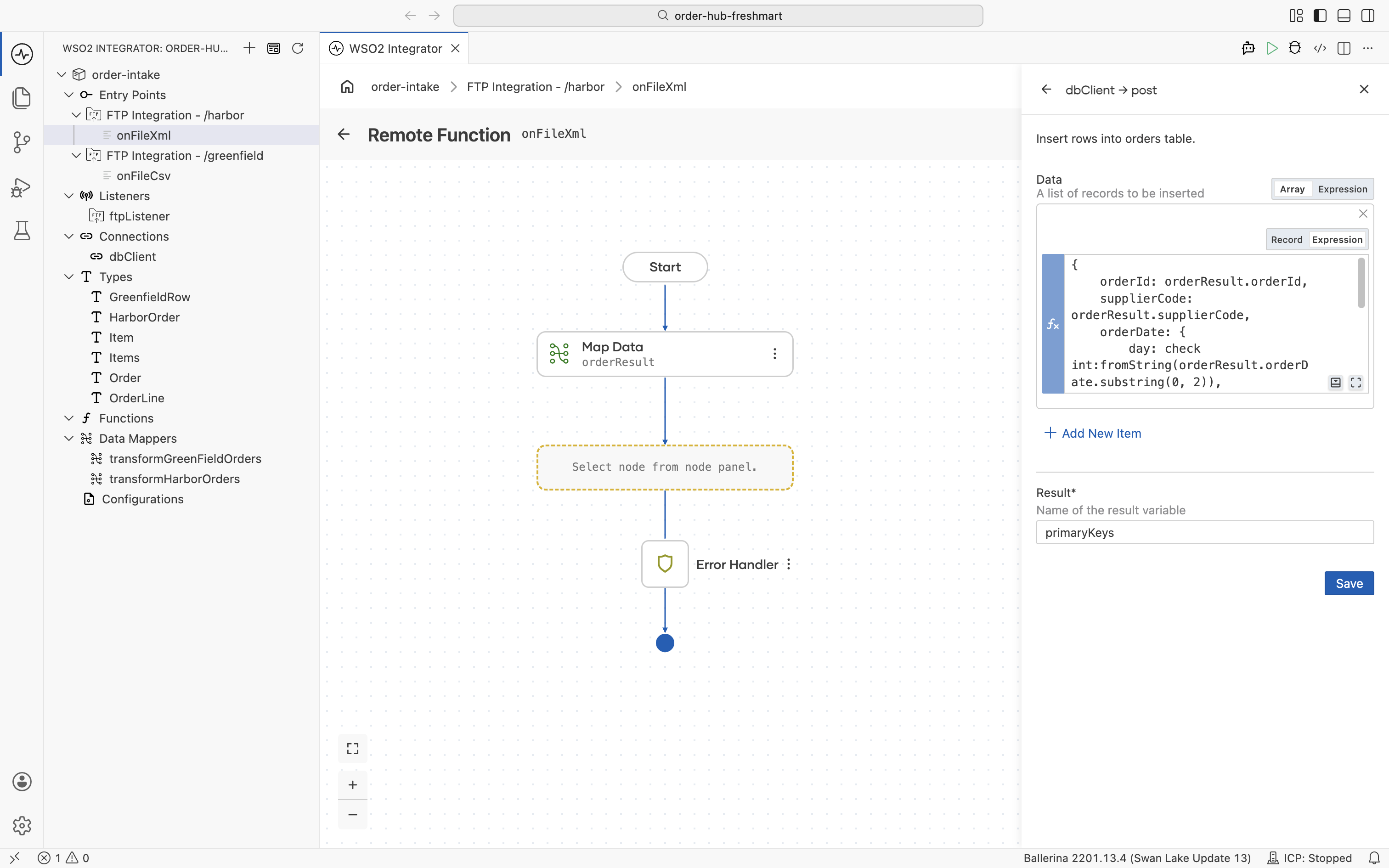Collapse the Connections section
The height and width of the screenshot is (868, 1389).
(x=69, y=237)
